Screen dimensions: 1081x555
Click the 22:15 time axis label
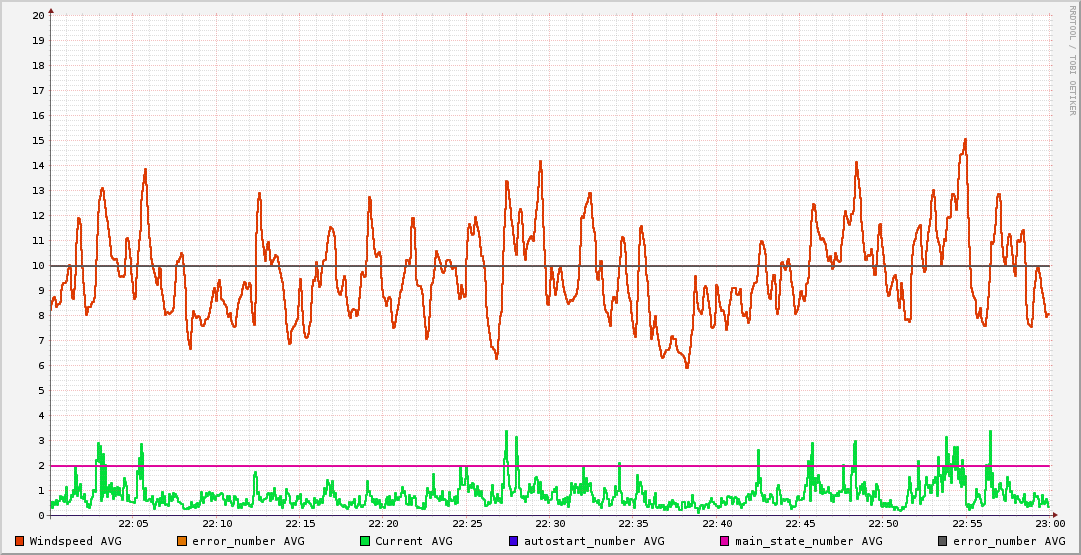[x=300, y=523]
